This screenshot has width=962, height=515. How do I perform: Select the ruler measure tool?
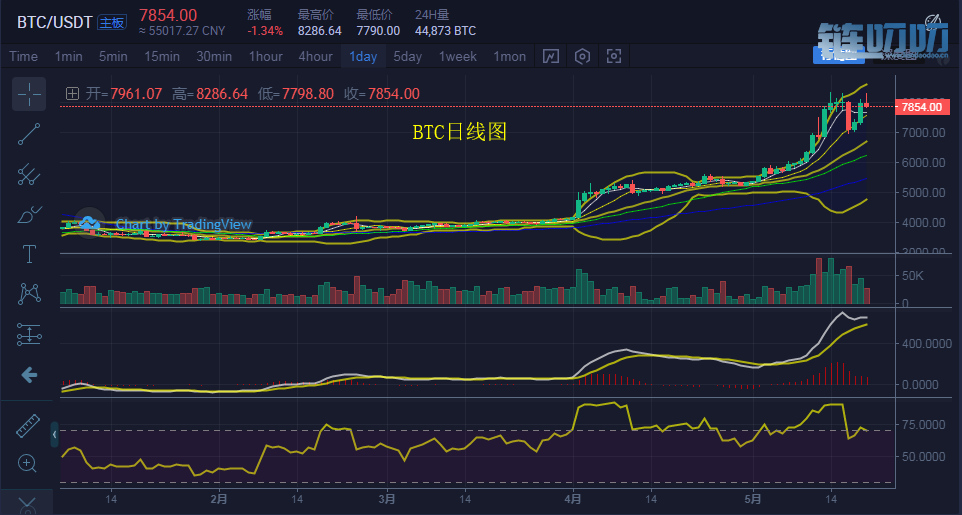(28, 425)
